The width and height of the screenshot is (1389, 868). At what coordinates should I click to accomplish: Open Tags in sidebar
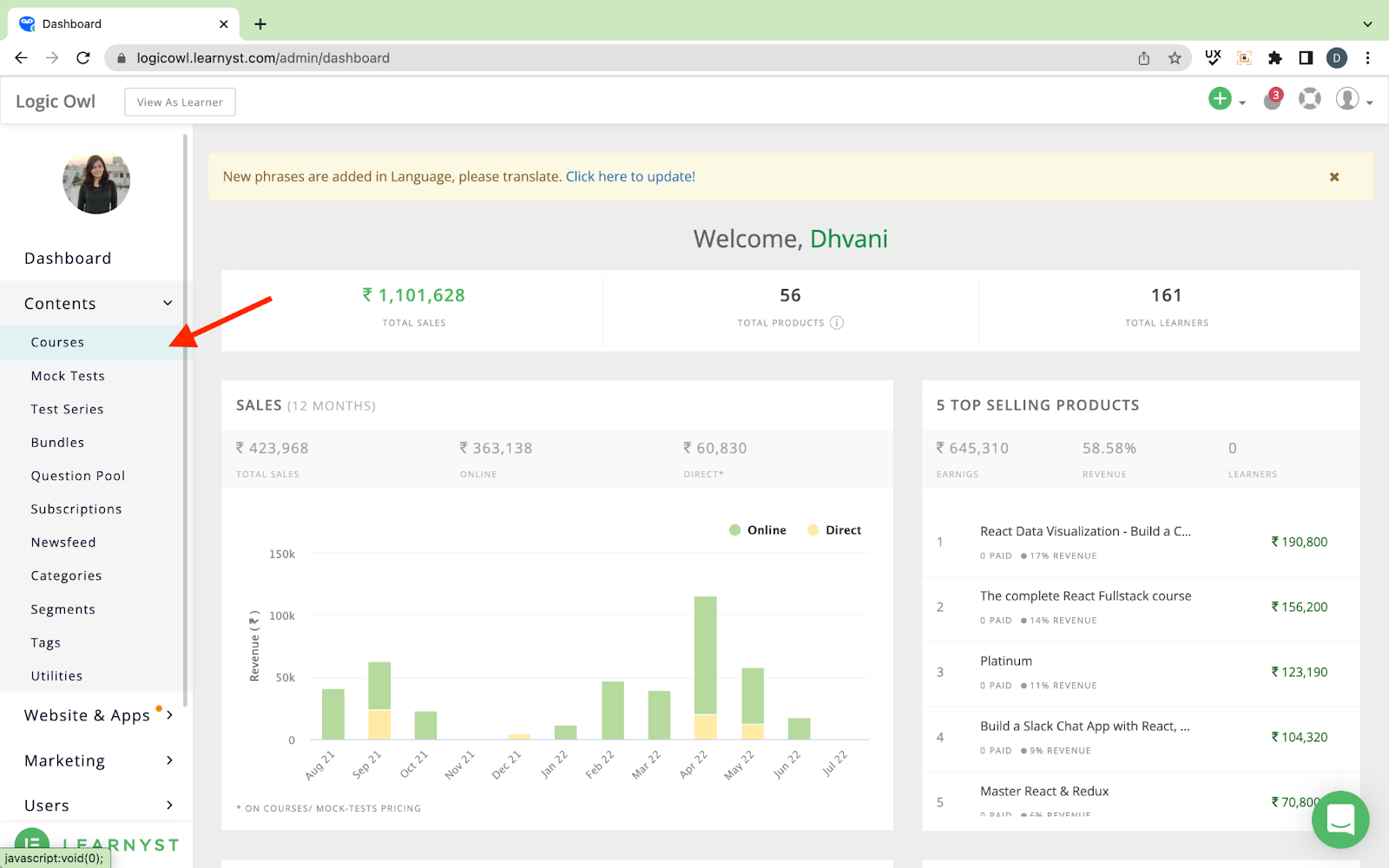46,642
